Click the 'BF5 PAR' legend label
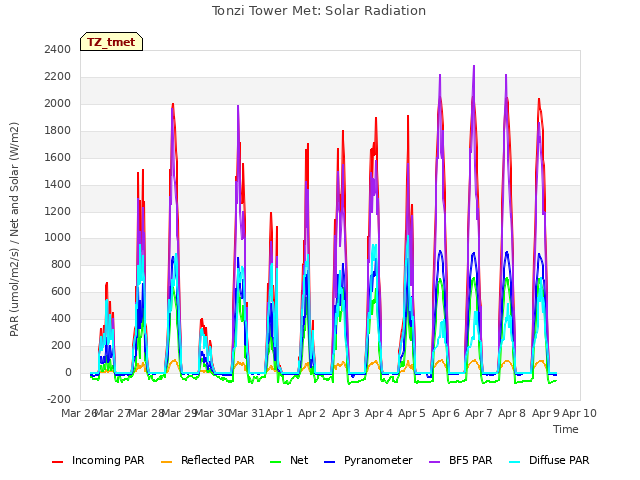This screenshot has width=640, height=480. pos(471,460)
